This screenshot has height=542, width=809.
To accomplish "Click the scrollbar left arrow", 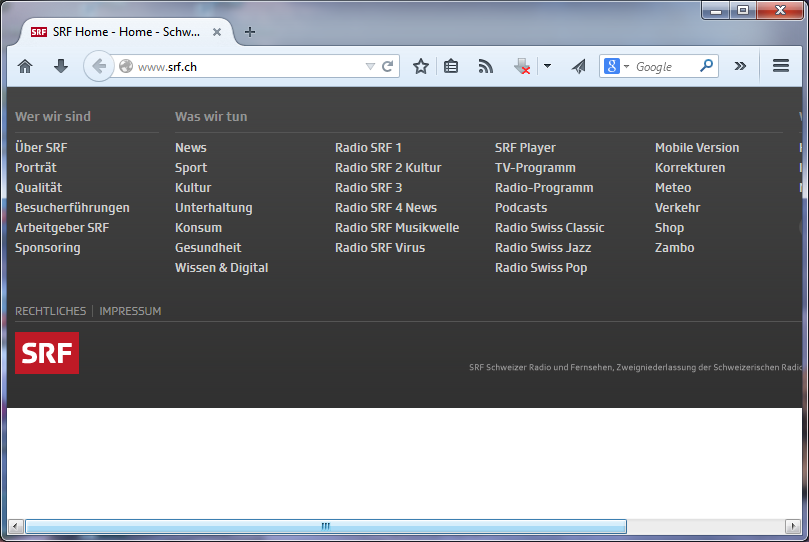I will (15, 527).
